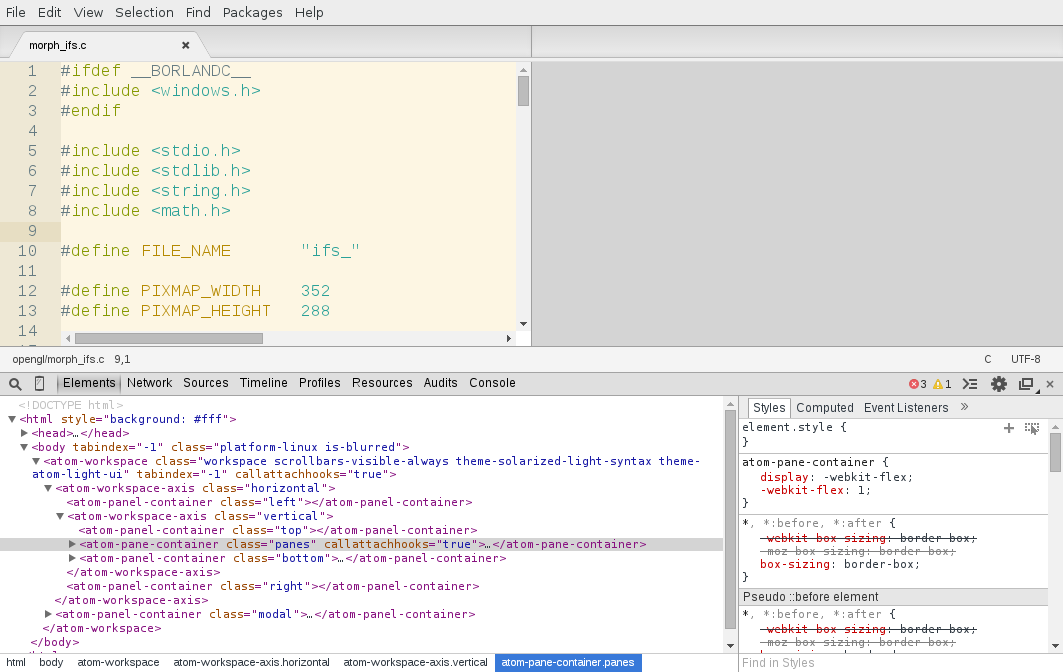The image size is (1063, 672).
Task: Click the dock side icon
Action: [1025, 384]
